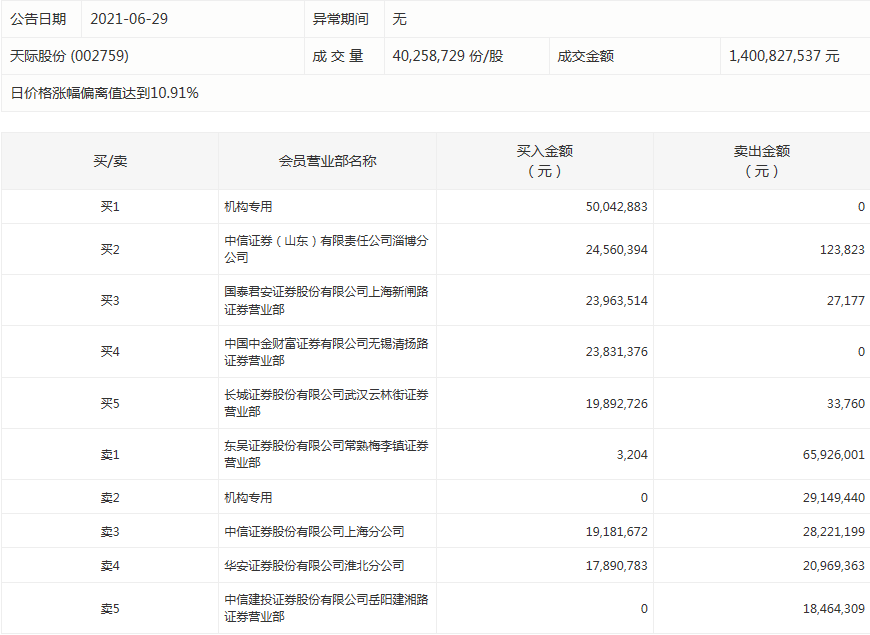Image resolution: width=870 pixels, height=635 pixels.
Task: Select the 买1 row label
Action: pyautogui.click(x=110, y=206)
